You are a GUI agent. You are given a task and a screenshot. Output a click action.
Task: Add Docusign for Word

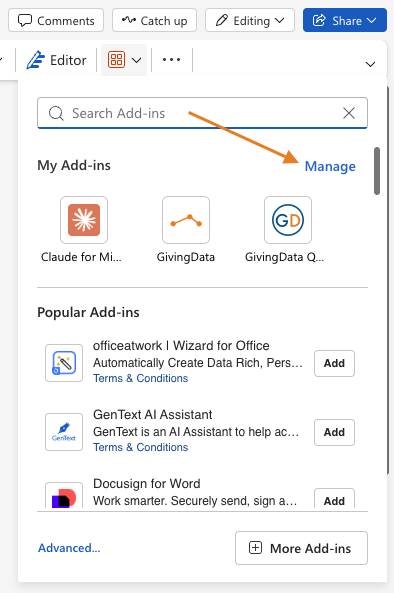334,499
